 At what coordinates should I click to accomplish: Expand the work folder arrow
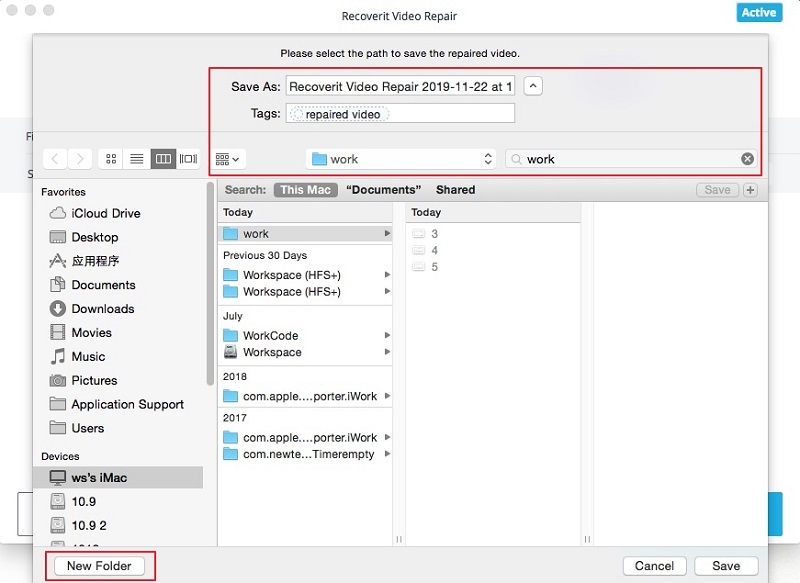[x=387, y=234]
